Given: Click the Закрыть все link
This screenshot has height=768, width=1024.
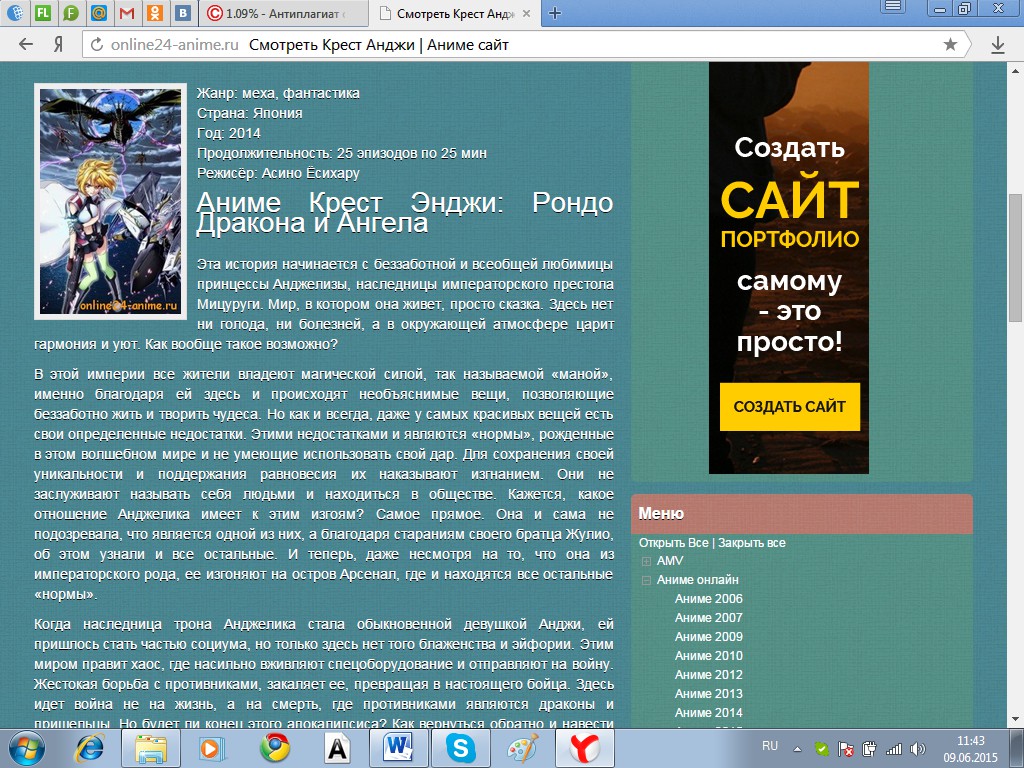Looking at the screenshot, I should [752, 543].
